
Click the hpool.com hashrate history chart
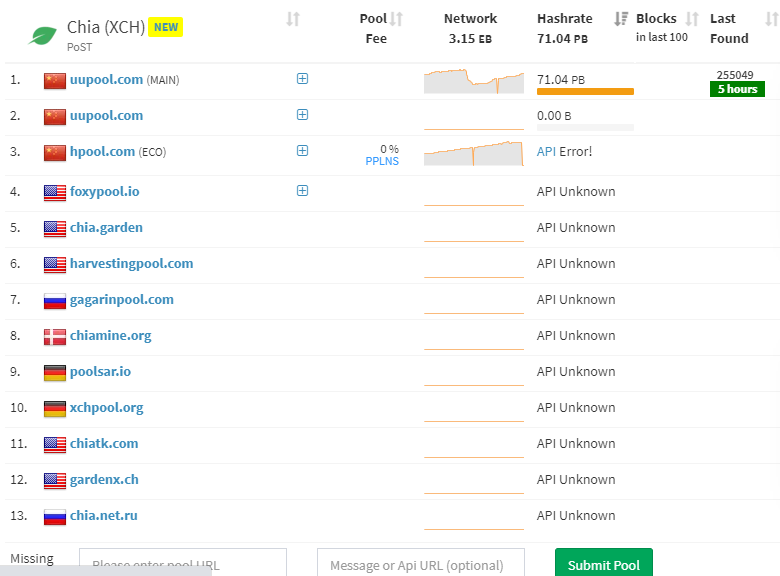click(474, 153)
